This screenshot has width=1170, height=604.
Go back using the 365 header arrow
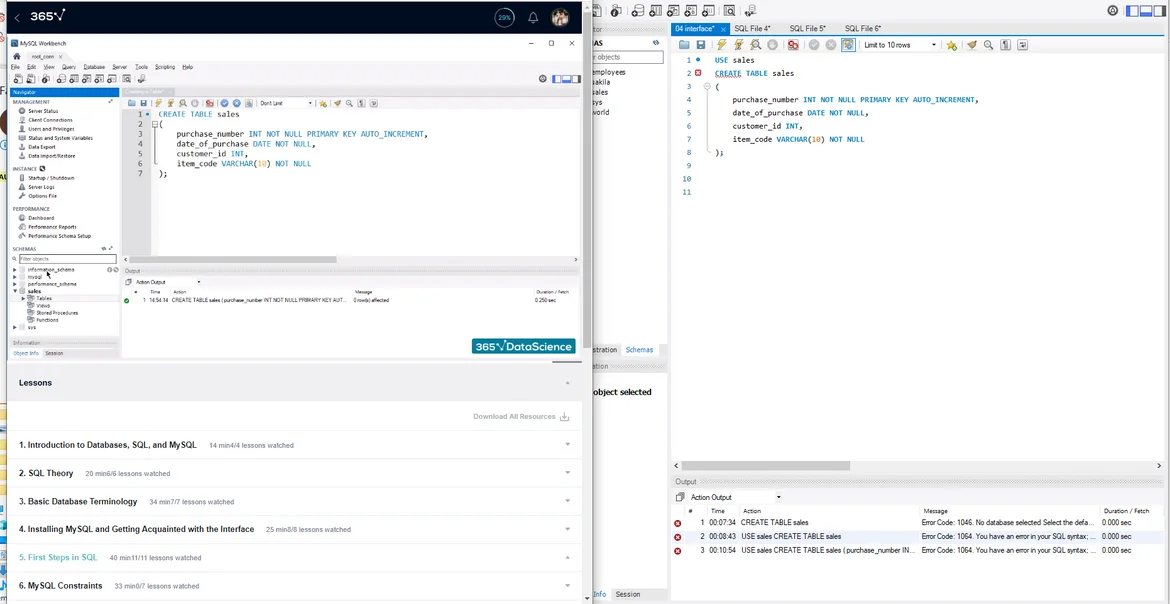(x=17, y=17)
